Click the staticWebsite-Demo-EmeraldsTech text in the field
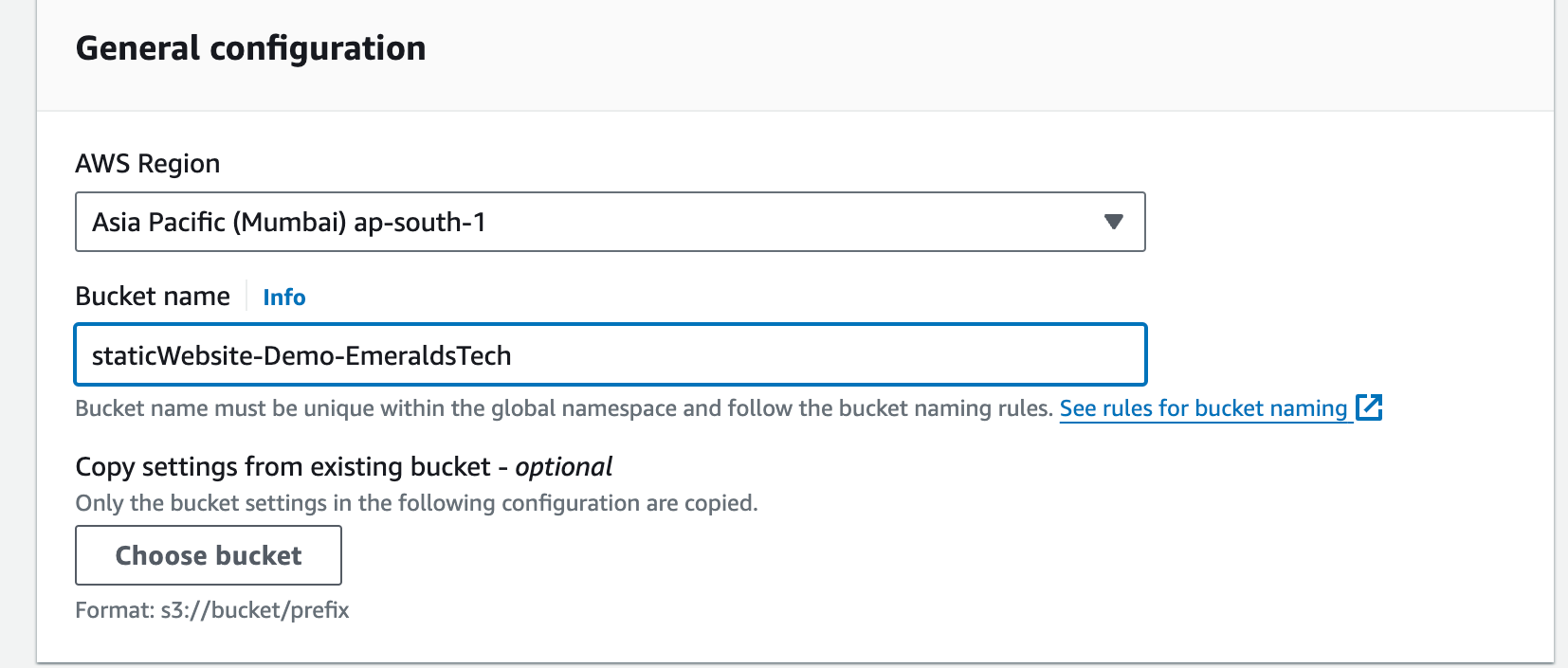1568x668 pixels. tap(301, 355)
